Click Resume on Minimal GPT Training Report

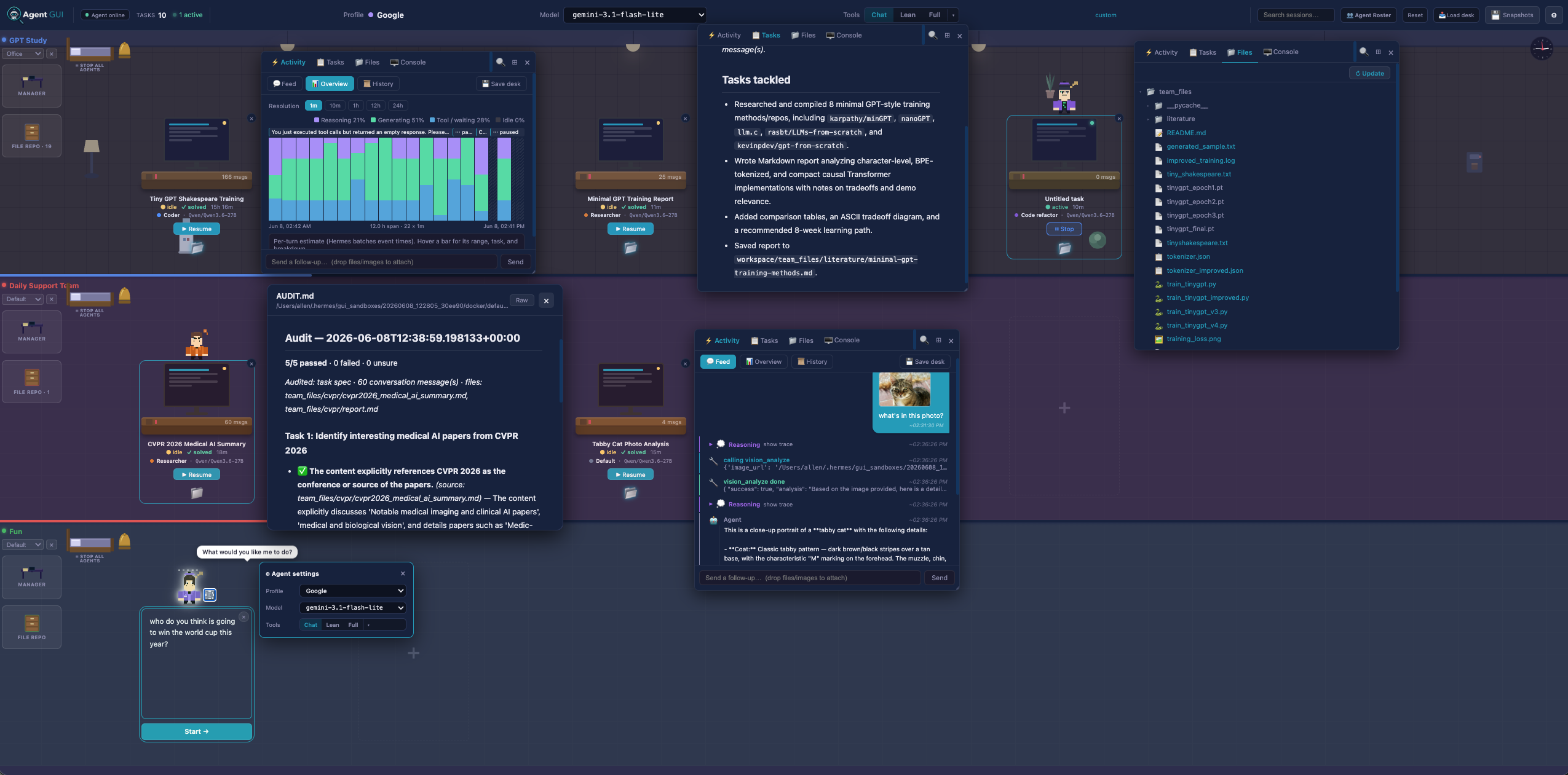tap(630, 229)
